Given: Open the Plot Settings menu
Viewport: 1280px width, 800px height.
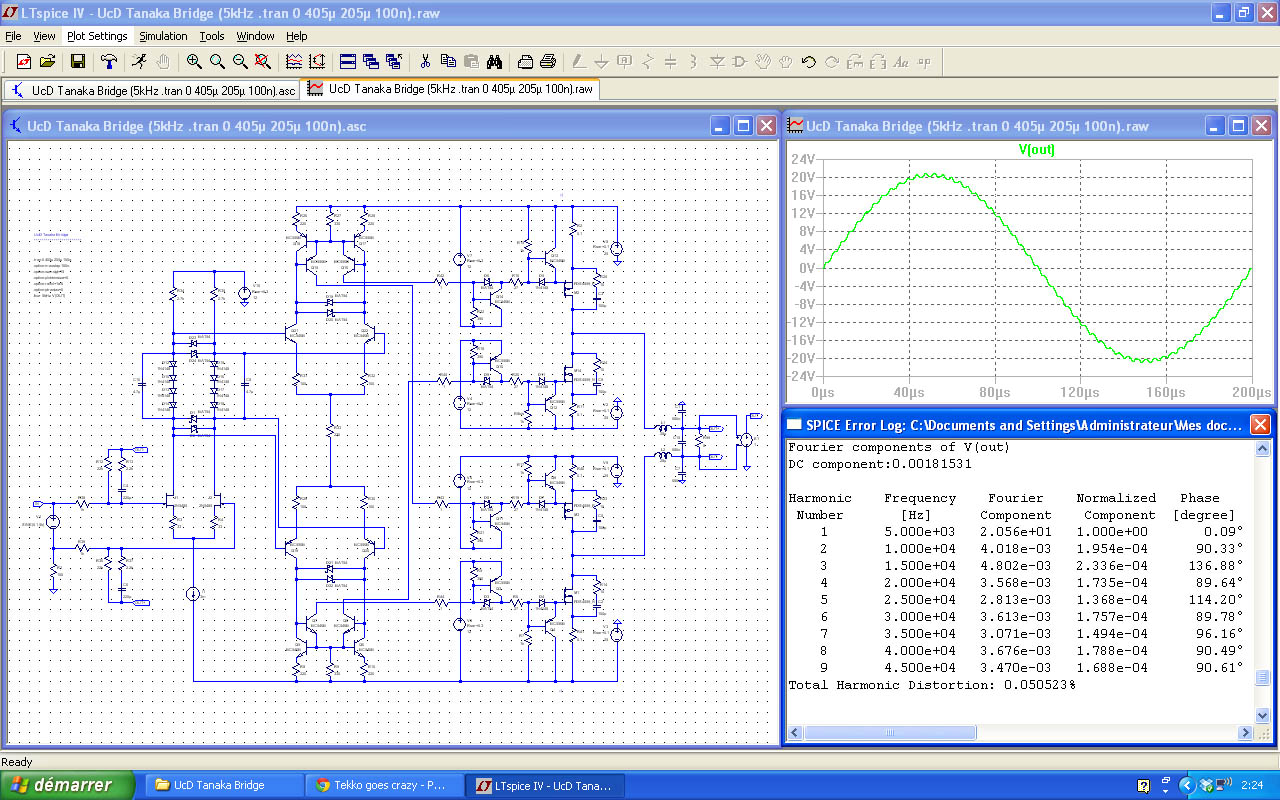Looking at the screenshot, I should pos(97,36).
